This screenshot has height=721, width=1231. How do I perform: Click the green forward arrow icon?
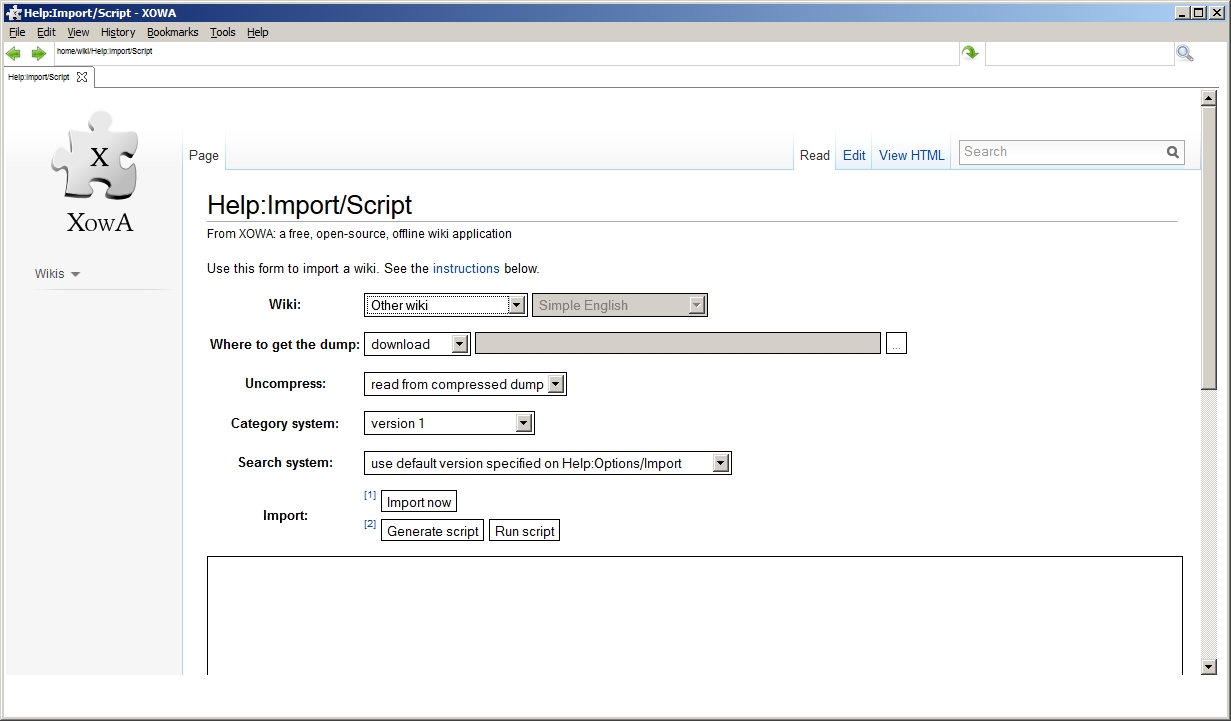point(39,53)
